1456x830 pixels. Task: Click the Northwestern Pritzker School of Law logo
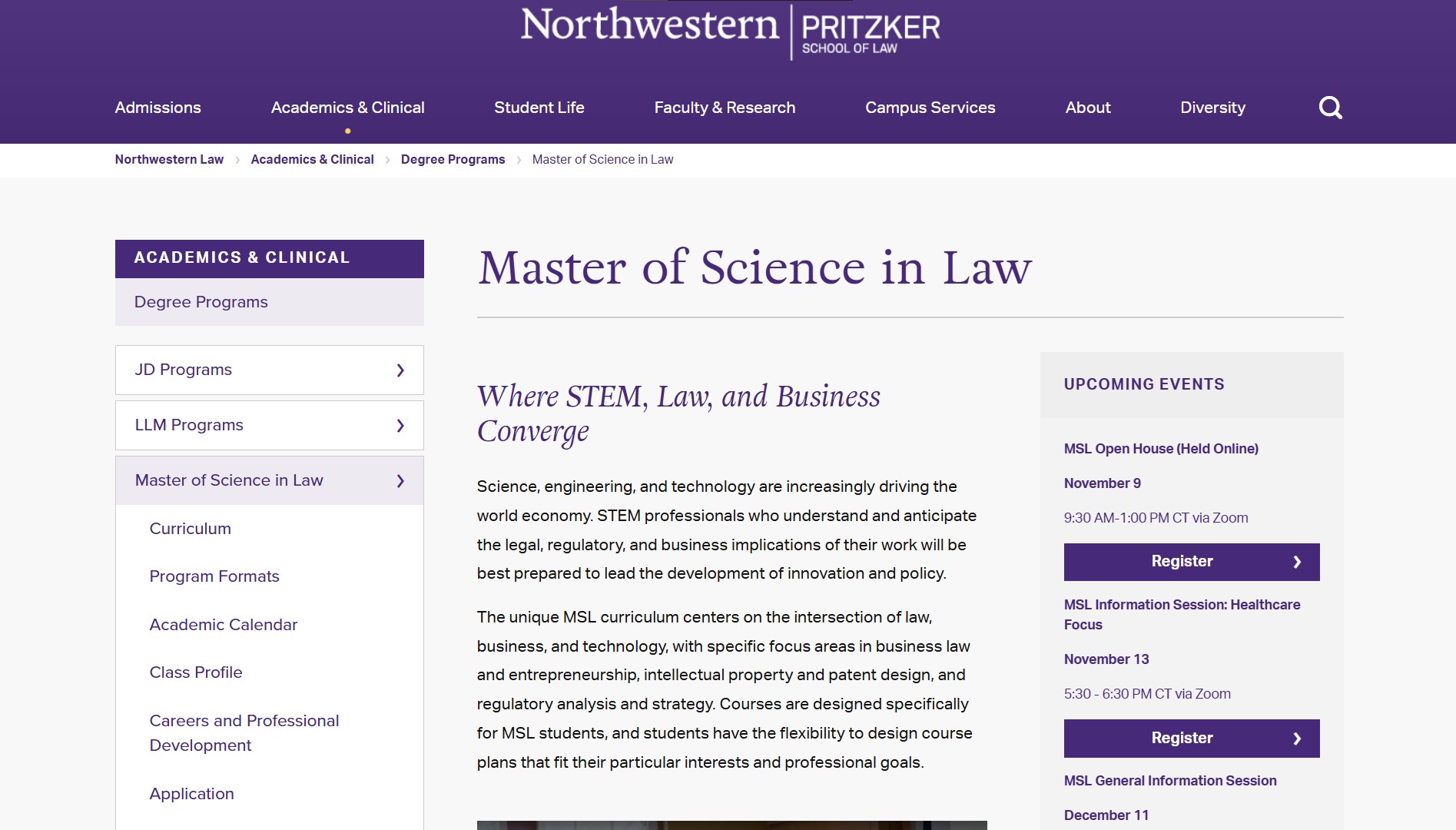point(730,32)
